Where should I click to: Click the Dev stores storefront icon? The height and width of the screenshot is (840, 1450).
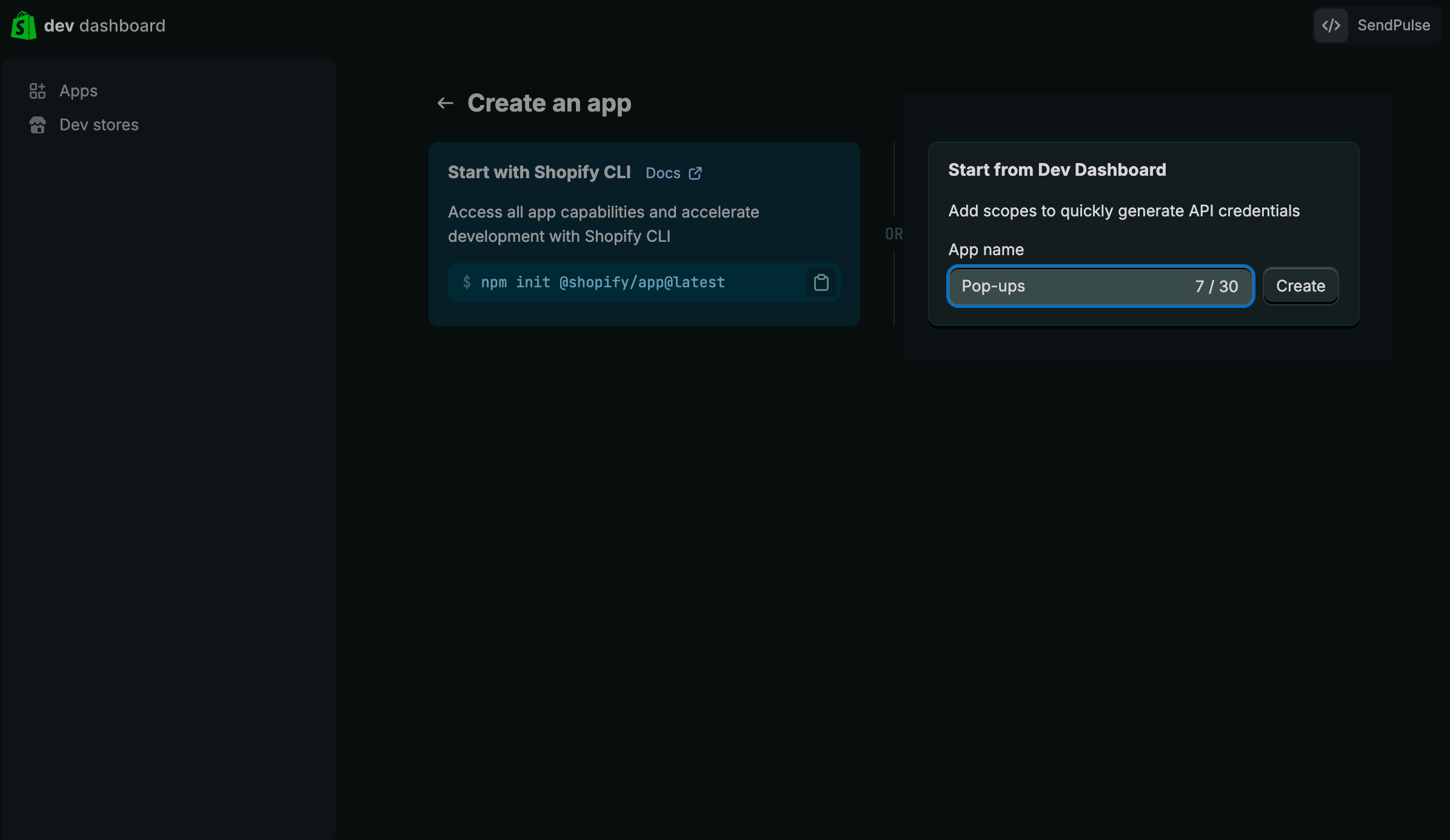pyautogui.click(x=38, y=125)
